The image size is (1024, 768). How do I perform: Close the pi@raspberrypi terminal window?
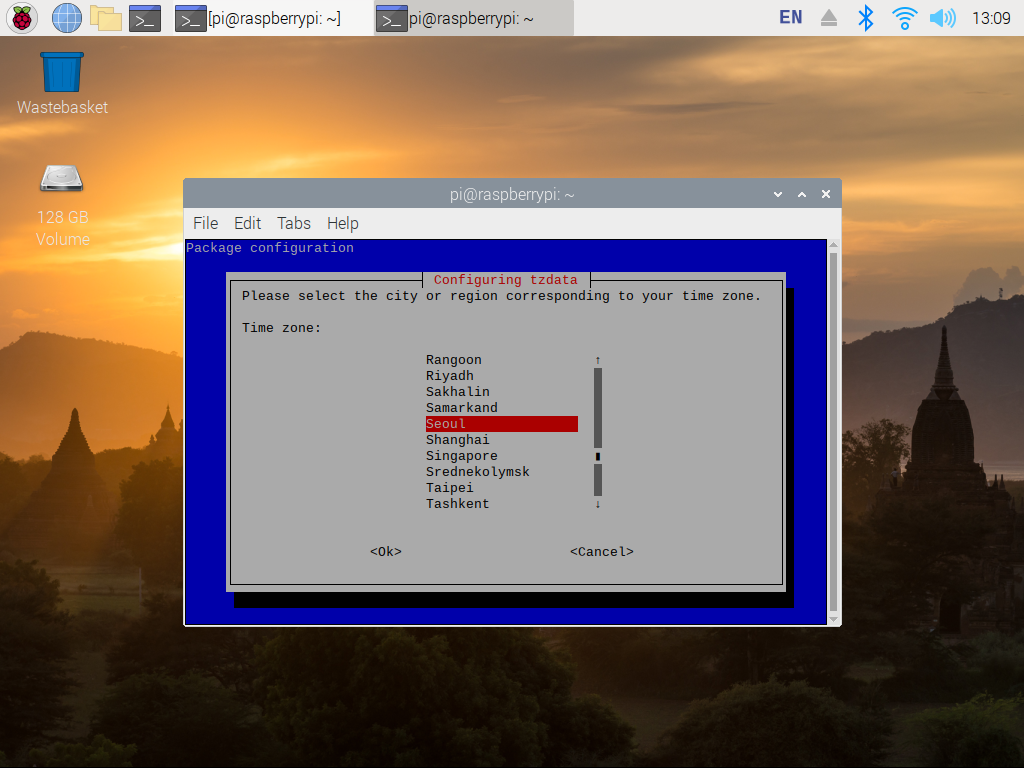click(x=826, y=194)
